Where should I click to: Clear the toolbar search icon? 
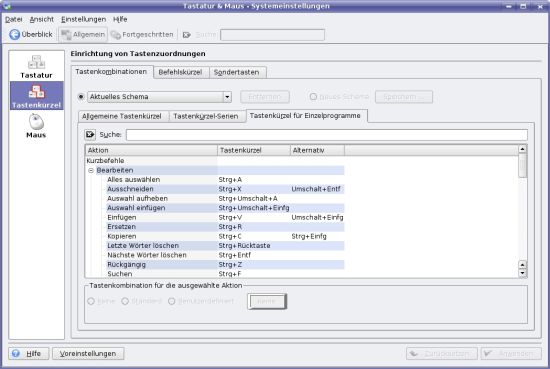(x=187, y=35)
